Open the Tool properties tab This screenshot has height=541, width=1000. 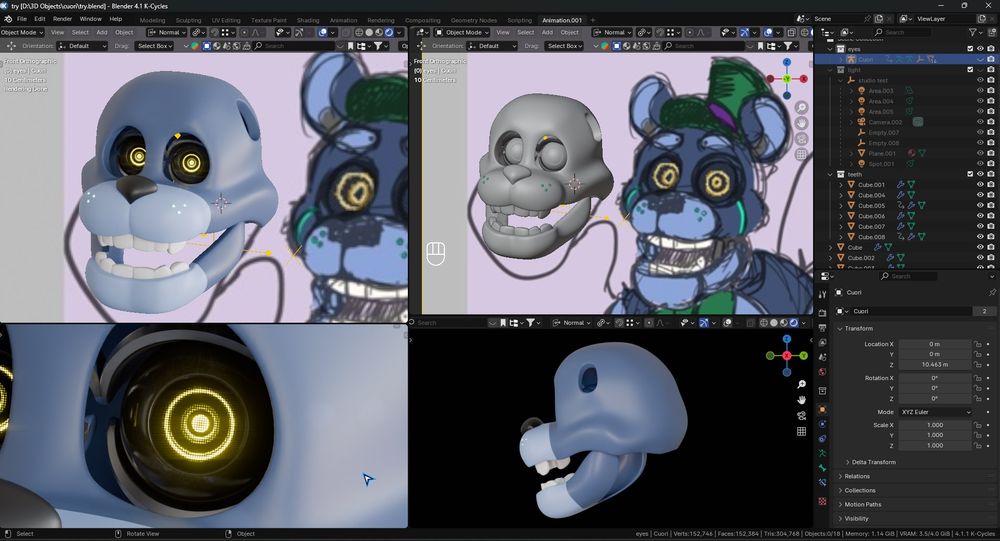click(823, 295)
